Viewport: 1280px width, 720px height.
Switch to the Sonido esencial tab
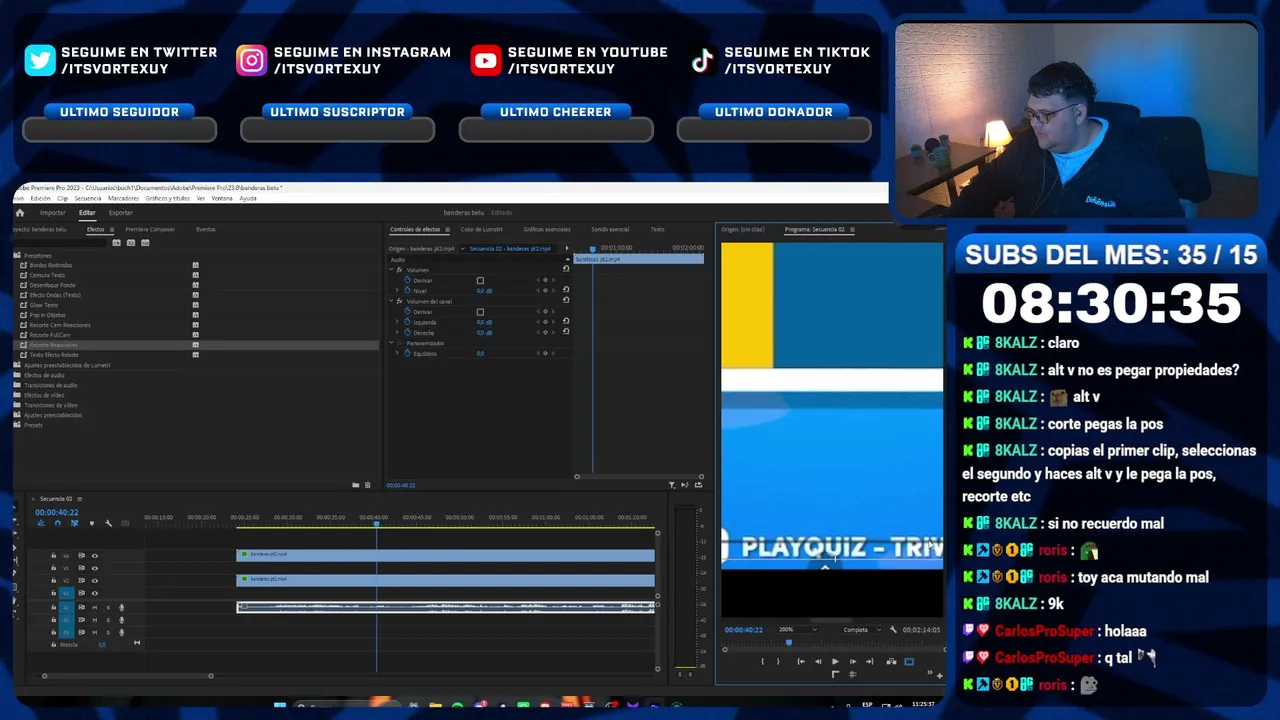click(x=610, y=229)
